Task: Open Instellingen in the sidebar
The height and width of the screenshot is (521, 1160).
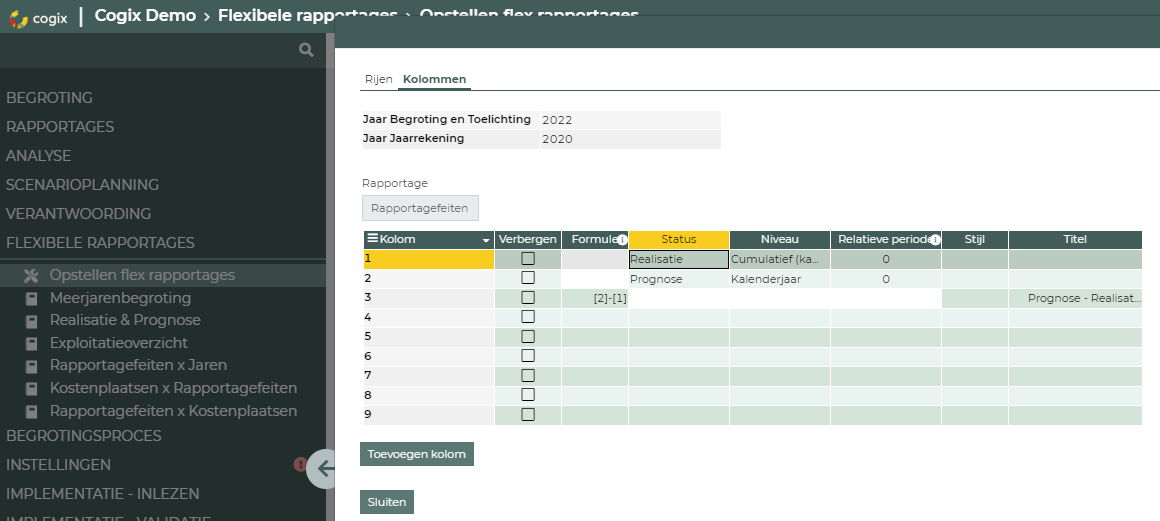Action: [x=58, y=465]
